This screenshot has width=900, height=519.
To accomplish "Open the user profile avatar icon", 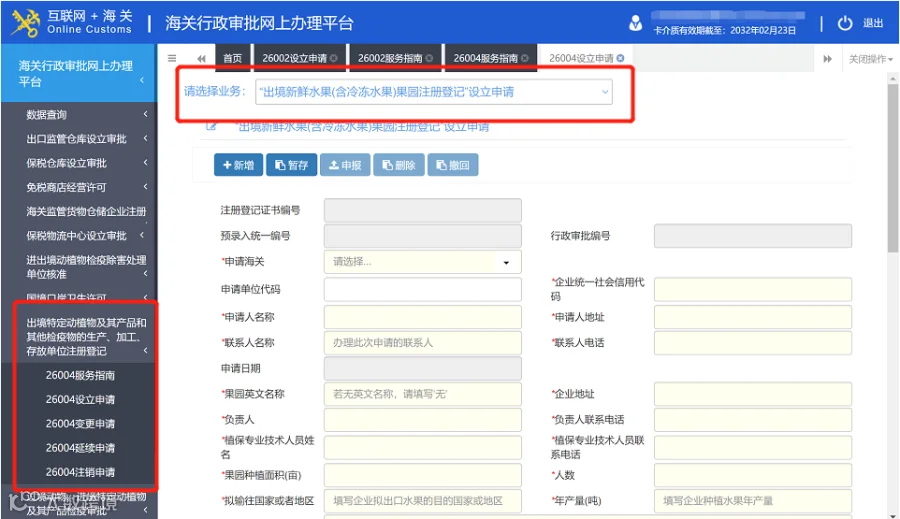I will coord(635,23).
